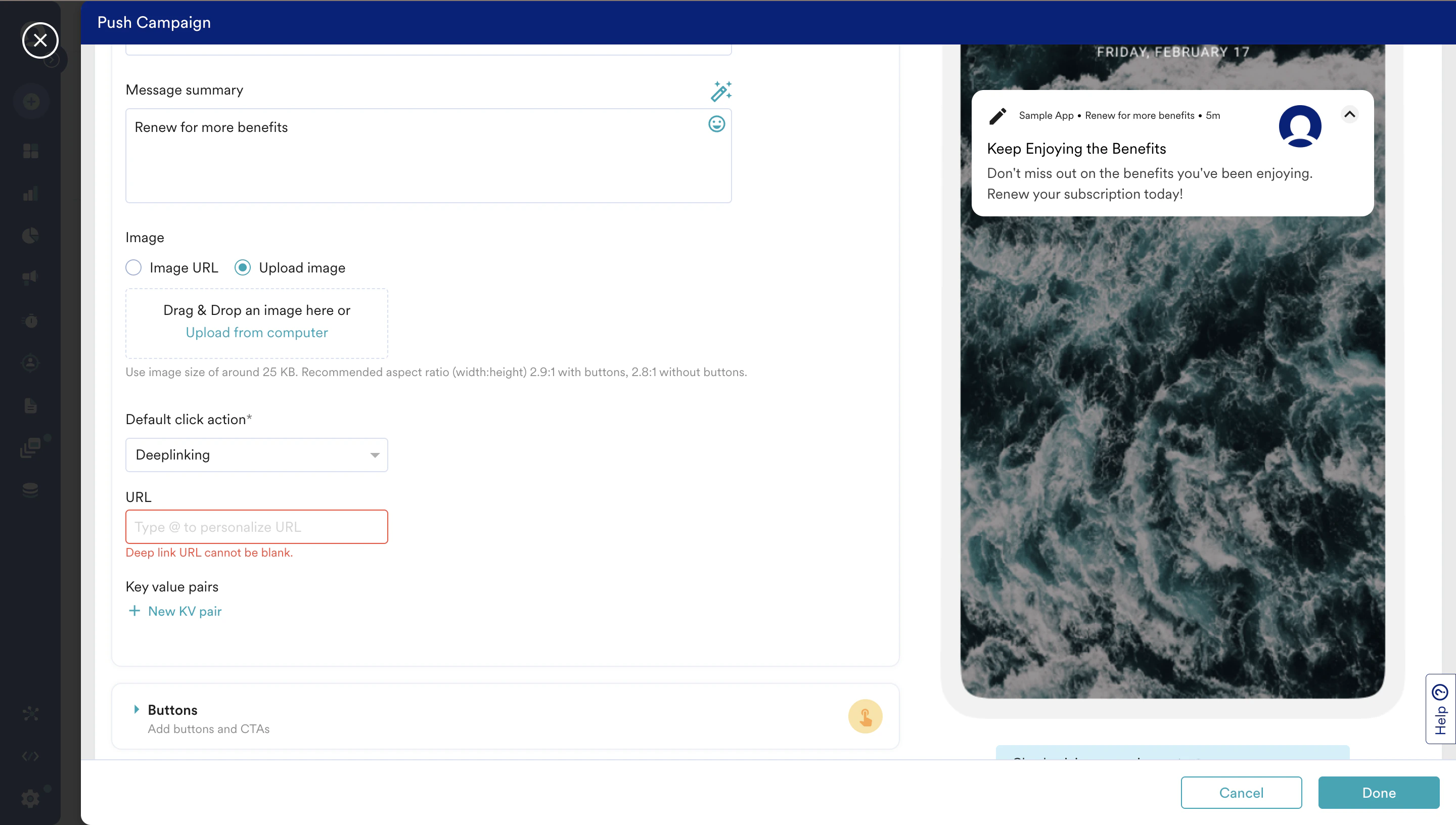Click Upload from computer link
This screenshot has height=825, width=1456.
point(257,333)
